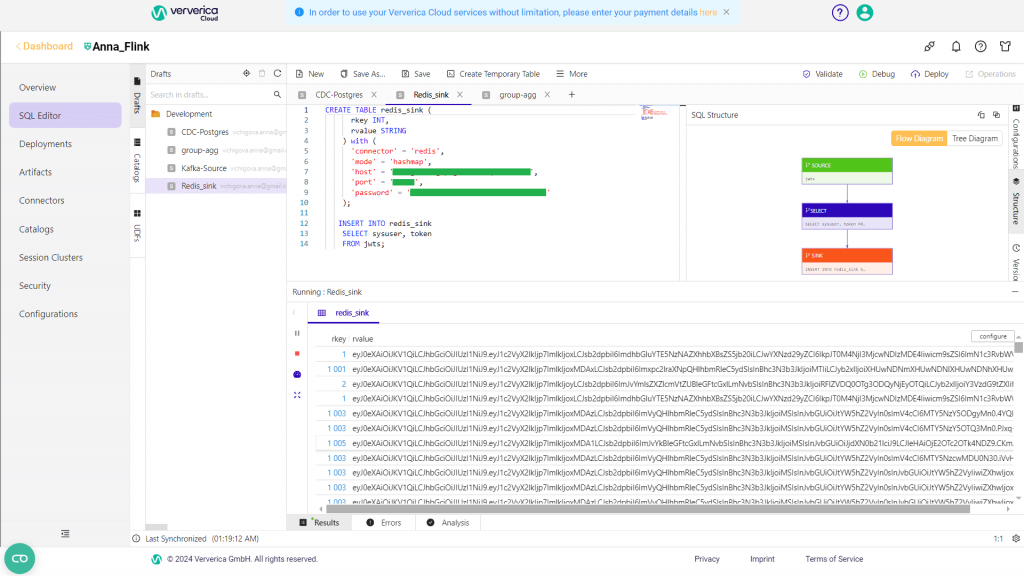Click the search magnifier icon in drafts
Image resolution: width=1024 pixels, height=582 pixels.
pyautogui.click(x=277, y=95)
